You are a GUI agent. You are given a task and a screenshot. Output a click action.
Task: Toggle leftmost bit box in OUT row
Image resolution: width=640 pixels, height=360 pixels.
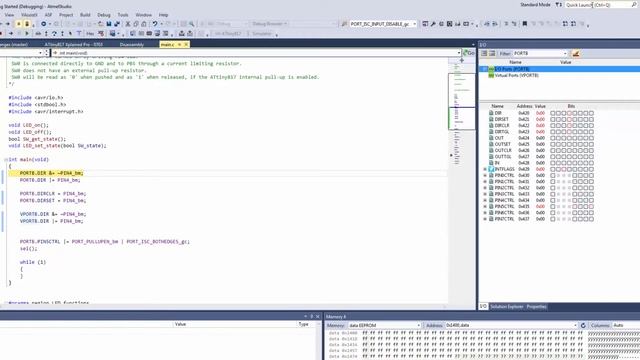tap(553, 138)
